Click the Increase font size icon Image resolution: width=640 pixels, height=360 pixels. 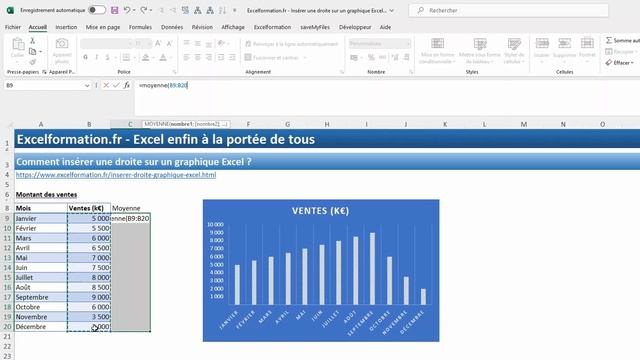[158, 43]
